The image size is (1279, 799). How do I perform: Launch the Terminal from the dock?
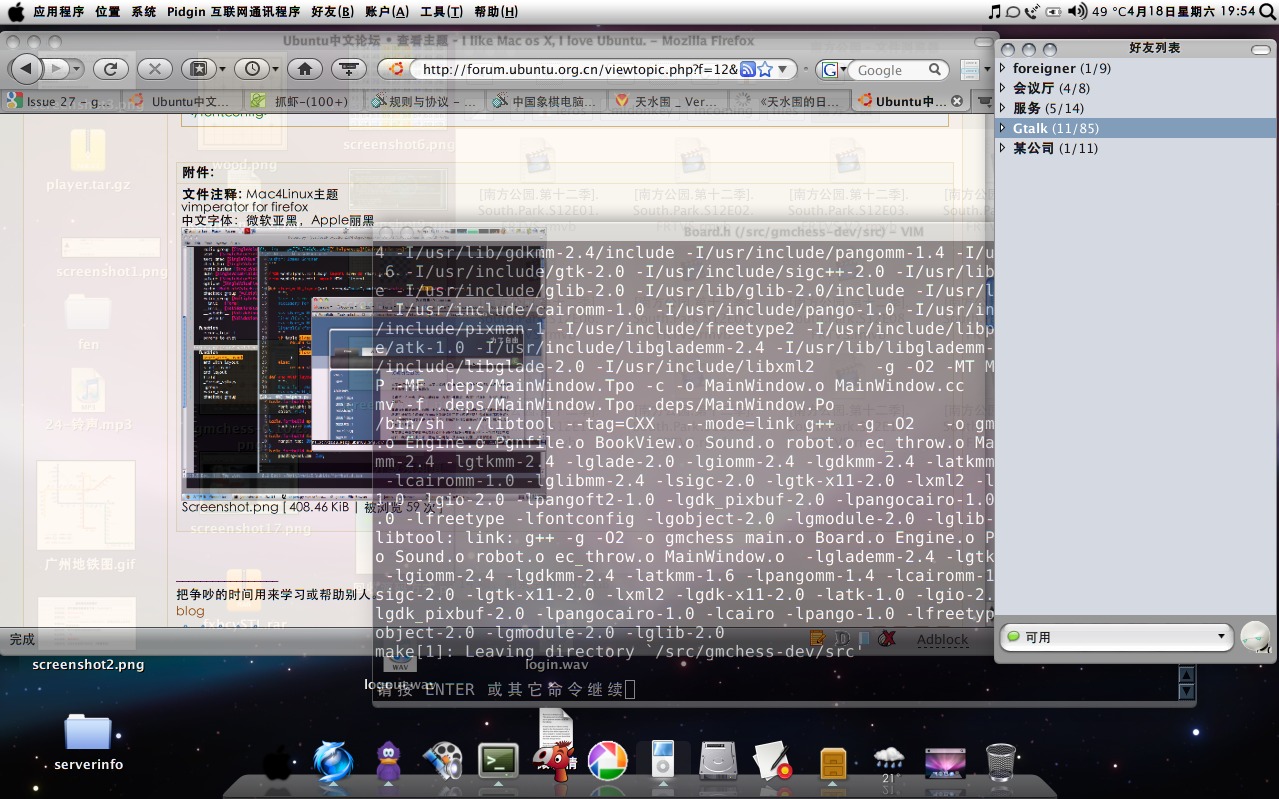[498, 763]
